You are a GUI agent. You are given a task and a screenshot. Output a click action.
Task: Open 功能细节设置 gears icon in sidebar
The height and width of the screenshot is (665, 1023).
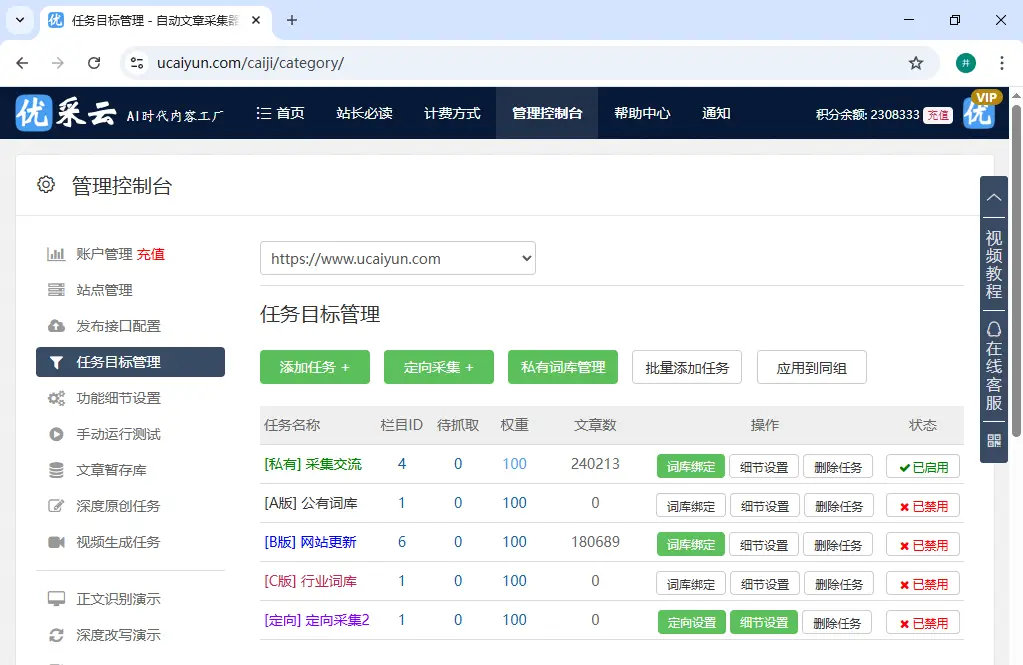tap(57, 397)
